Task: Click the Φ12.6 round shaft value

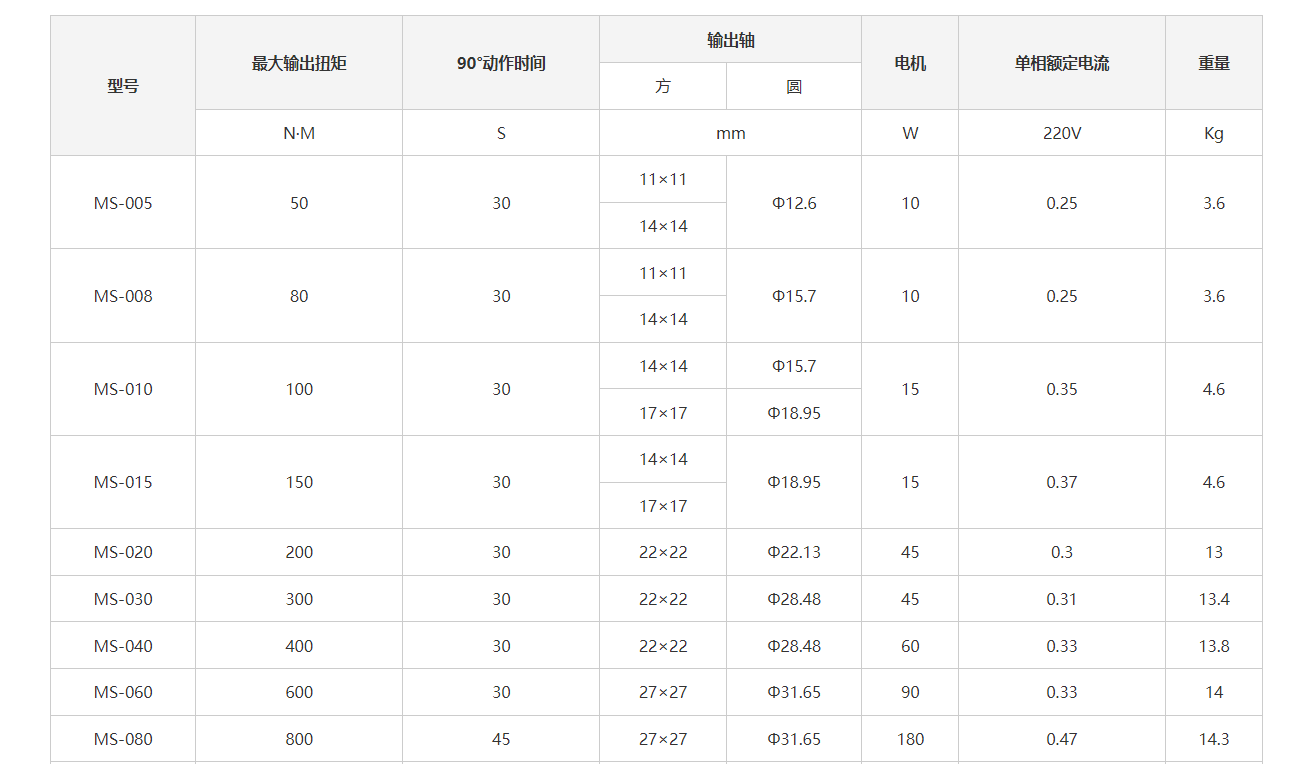Action: [794, 203]
